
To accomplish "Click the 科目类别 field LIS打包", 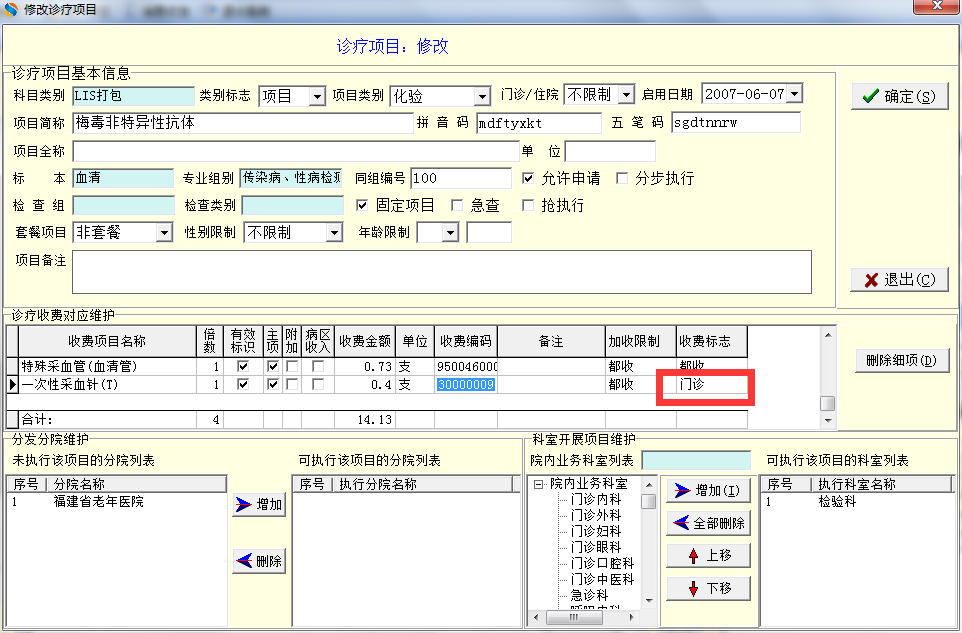I will point(133,96).
